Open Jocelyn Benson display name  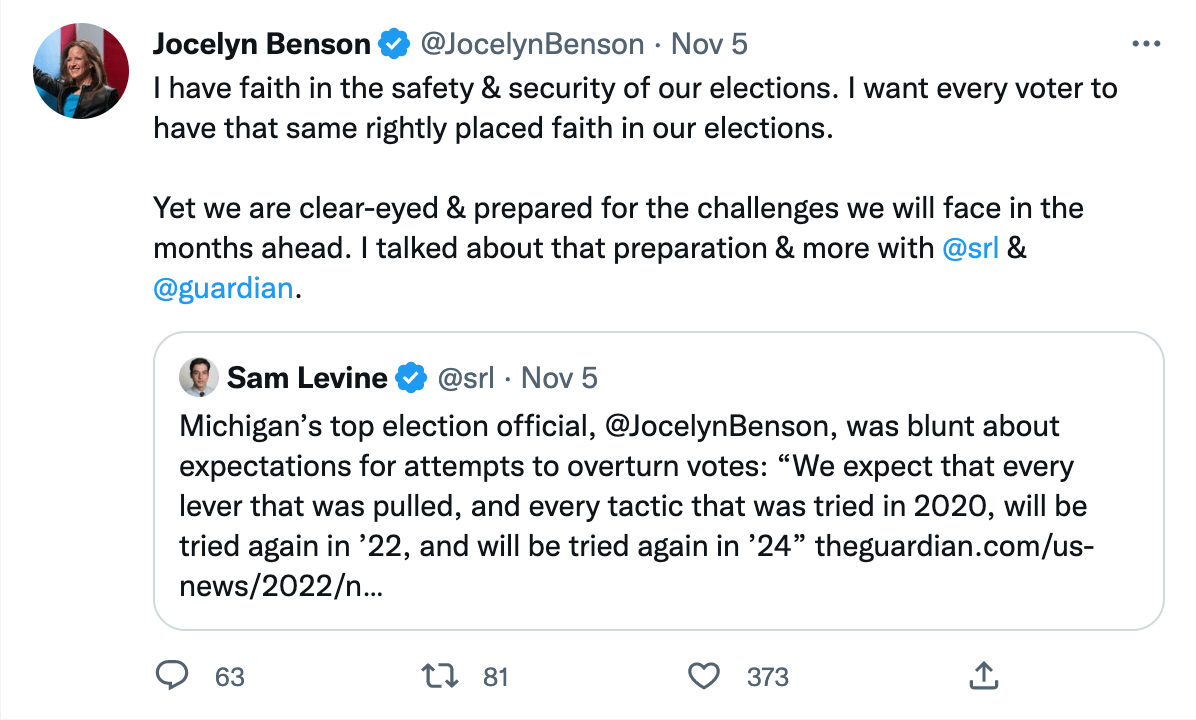pyautogui.click(x=262, y=44)
